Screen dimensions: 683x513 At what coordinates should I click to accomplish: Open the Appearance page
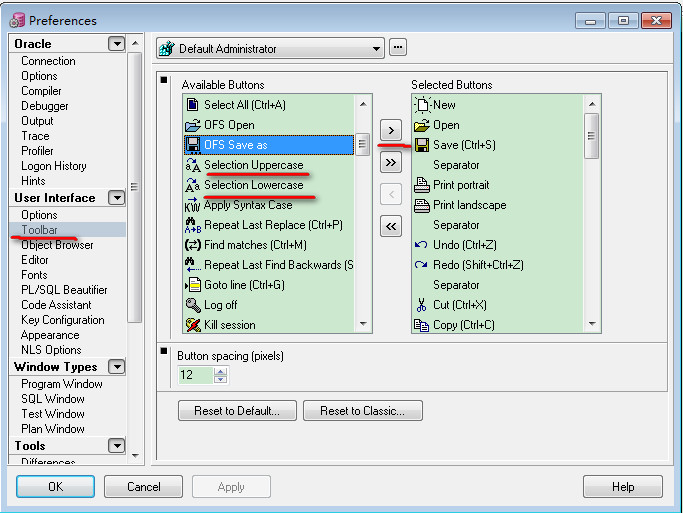[50, 335]
